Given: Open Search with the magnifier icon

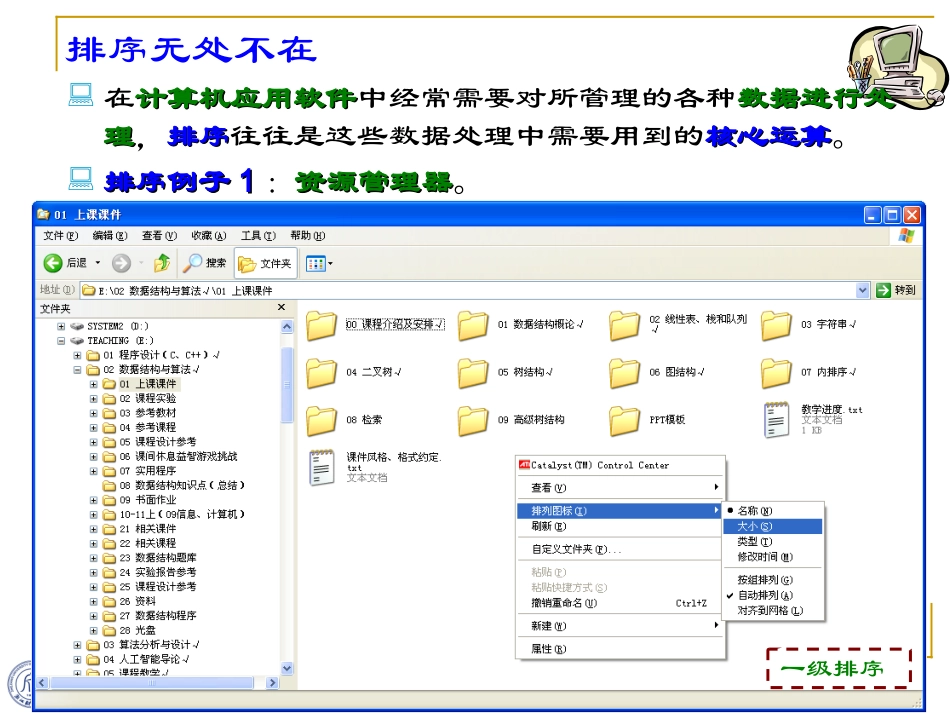Looking at the screenshot, I should point(193,263).
